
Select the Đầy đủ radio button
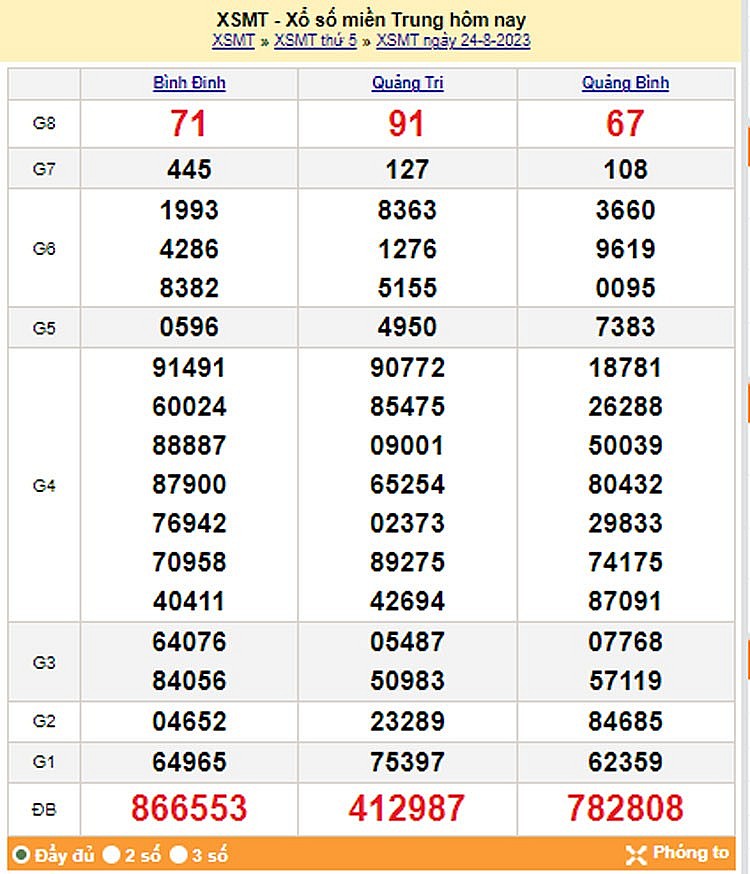pyautogui.click(x=21, y=855)
